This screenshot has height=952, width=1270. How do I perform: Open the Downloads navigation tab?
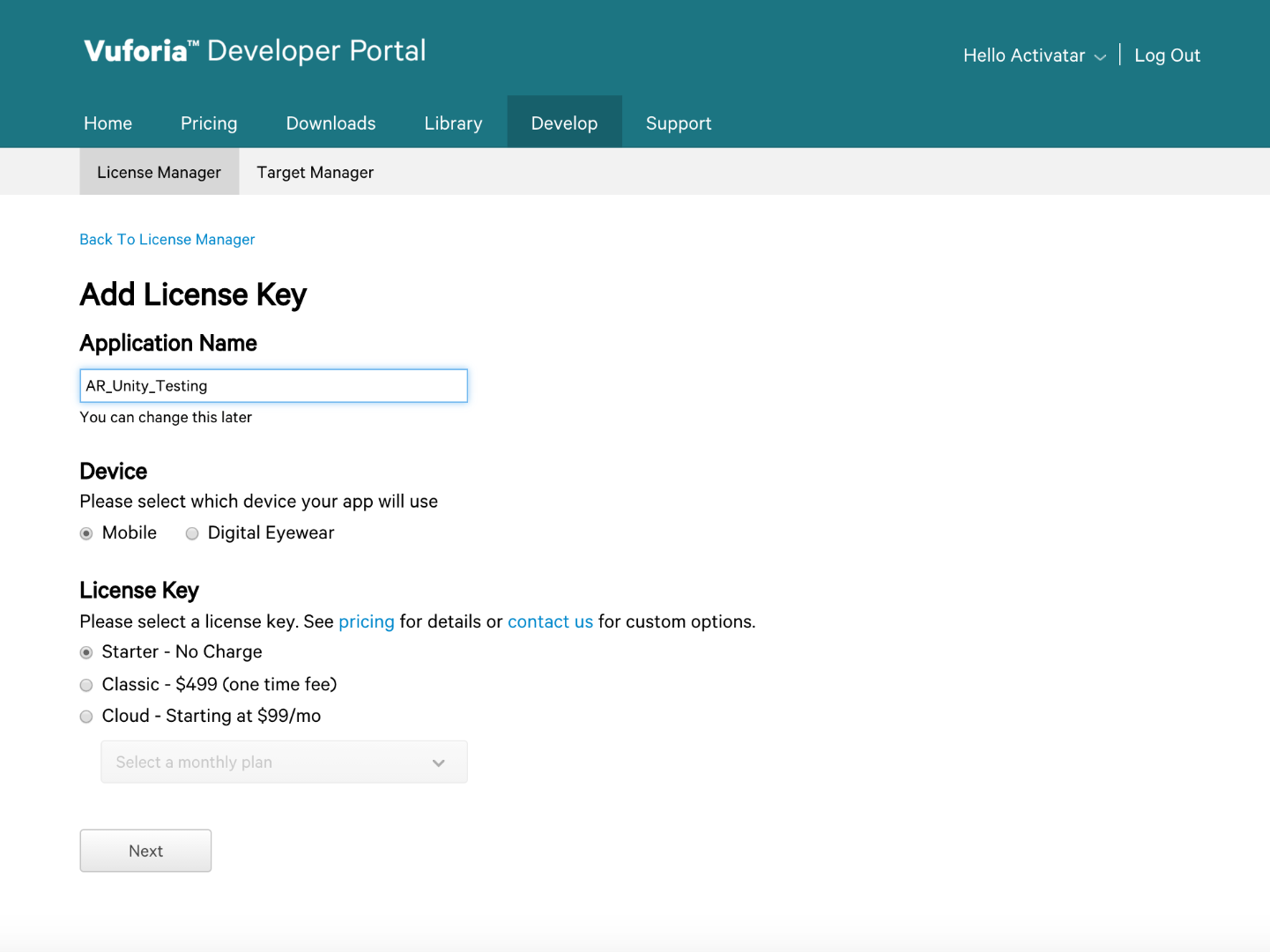tap(330, 123)
